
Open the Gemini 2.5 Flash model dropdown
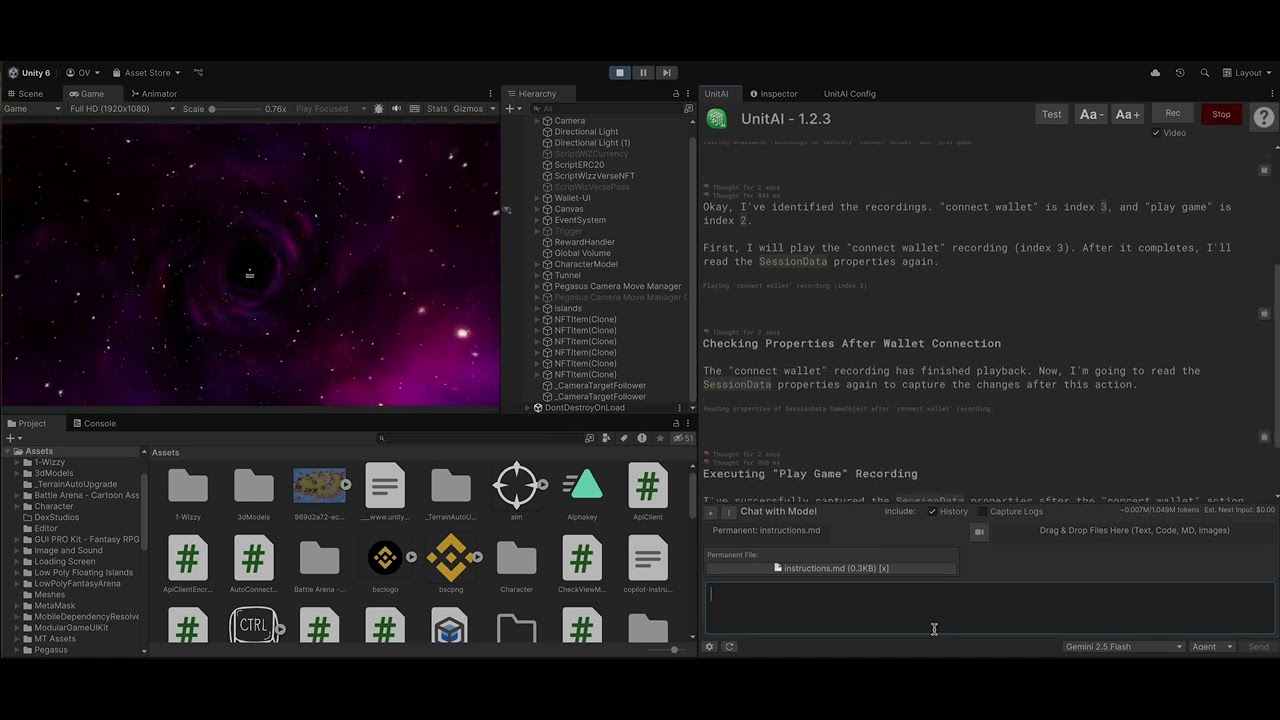1124,647
